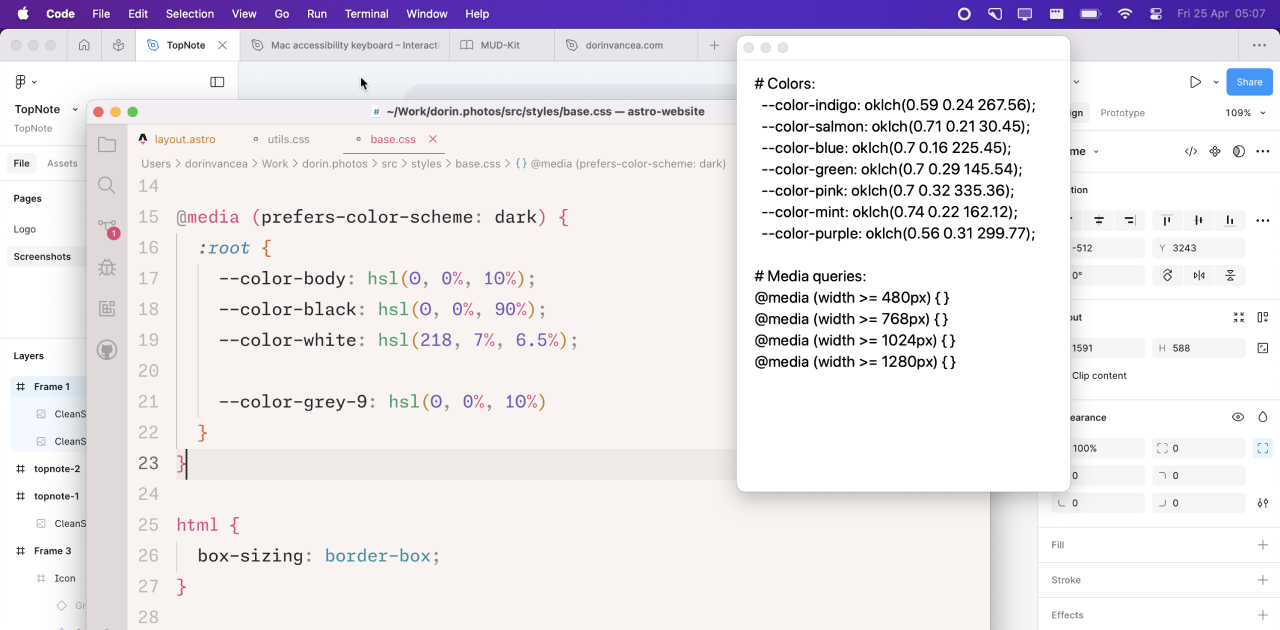The image size is (1280, 630).
Task: Click the GitHub icon in activity bar
Action: point(107,350)
